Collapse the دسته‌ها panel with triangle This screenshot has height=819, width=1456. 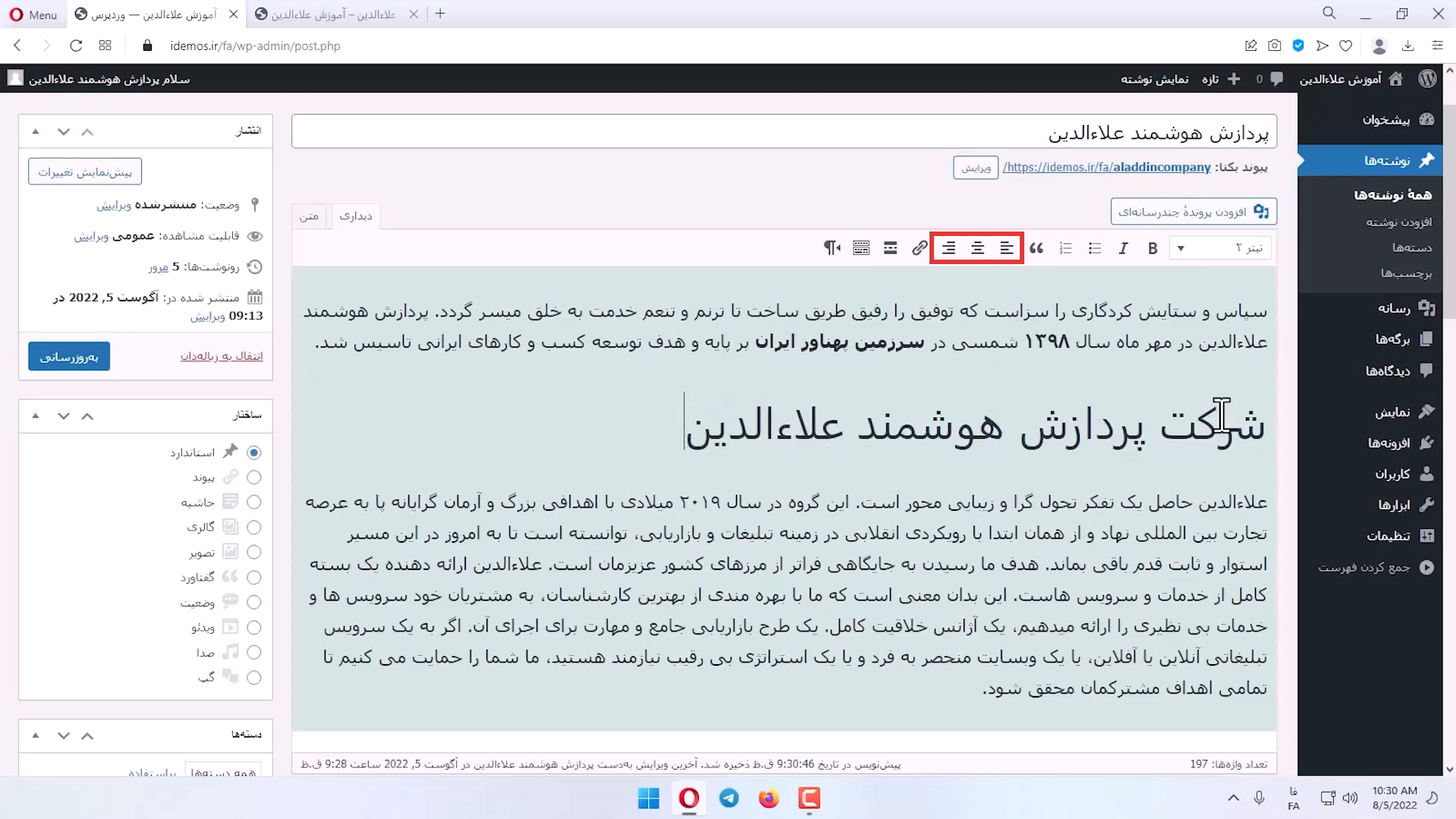tap(36, 736)
